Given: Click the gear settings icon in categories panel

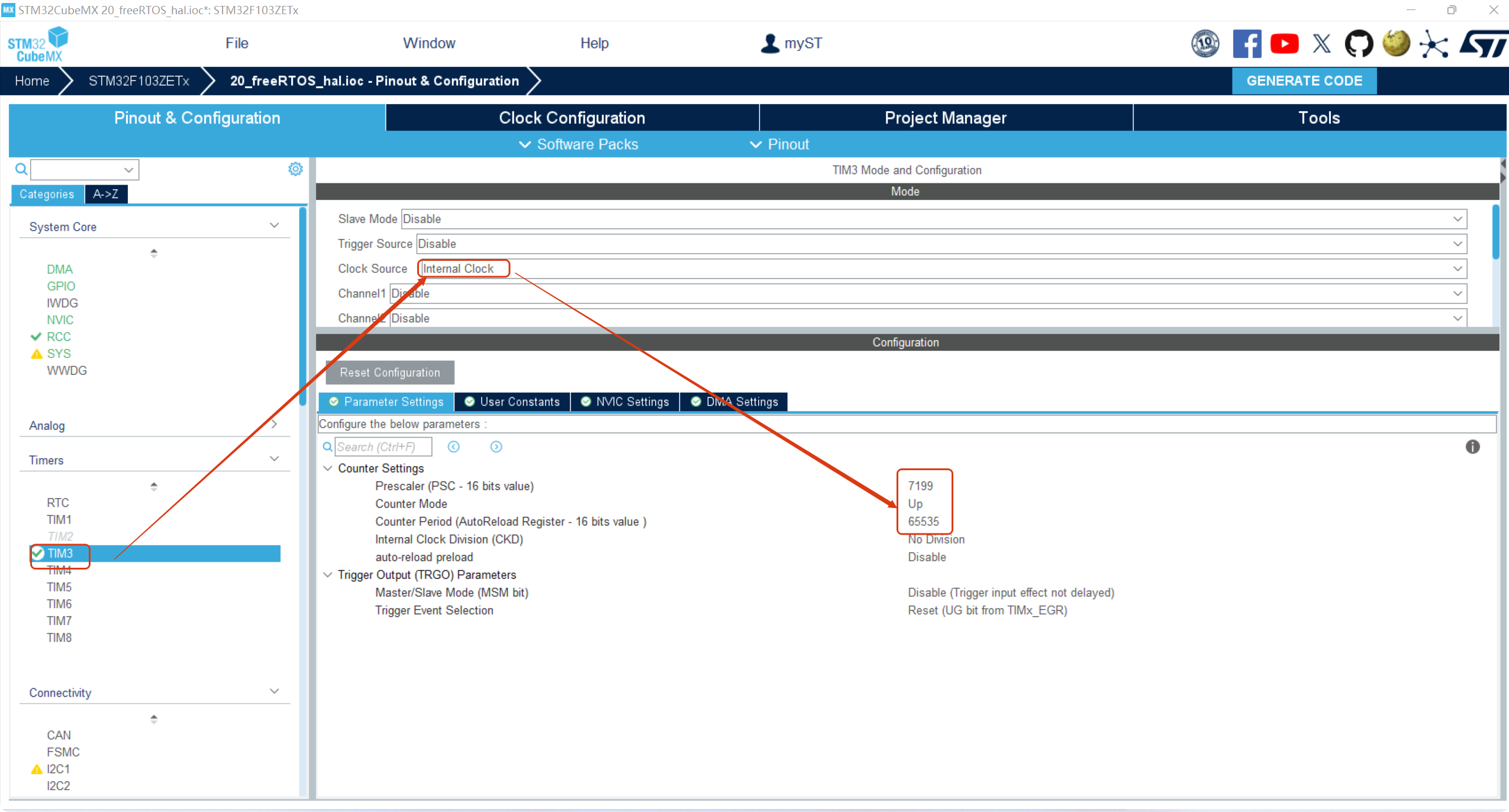Looking at the screenshot, I should point(295,169).
